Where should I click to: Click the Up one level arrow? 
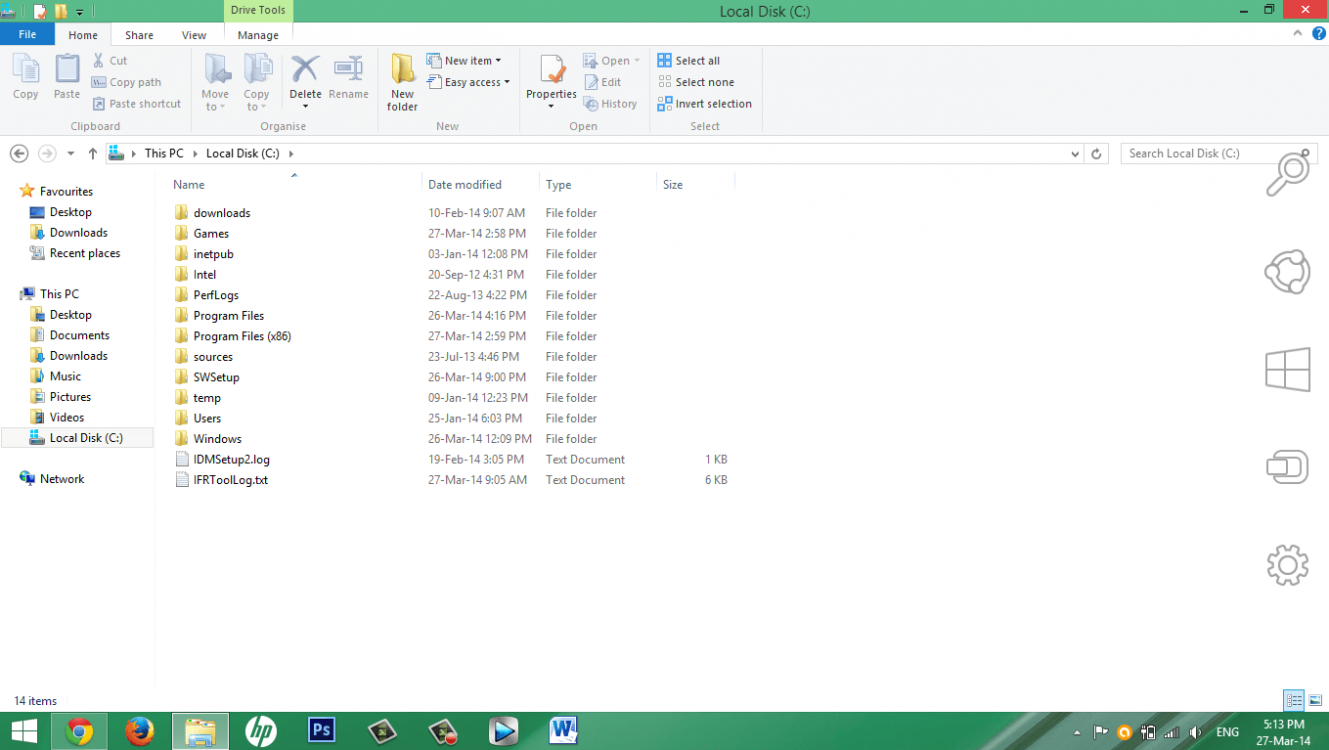point(93,154)
